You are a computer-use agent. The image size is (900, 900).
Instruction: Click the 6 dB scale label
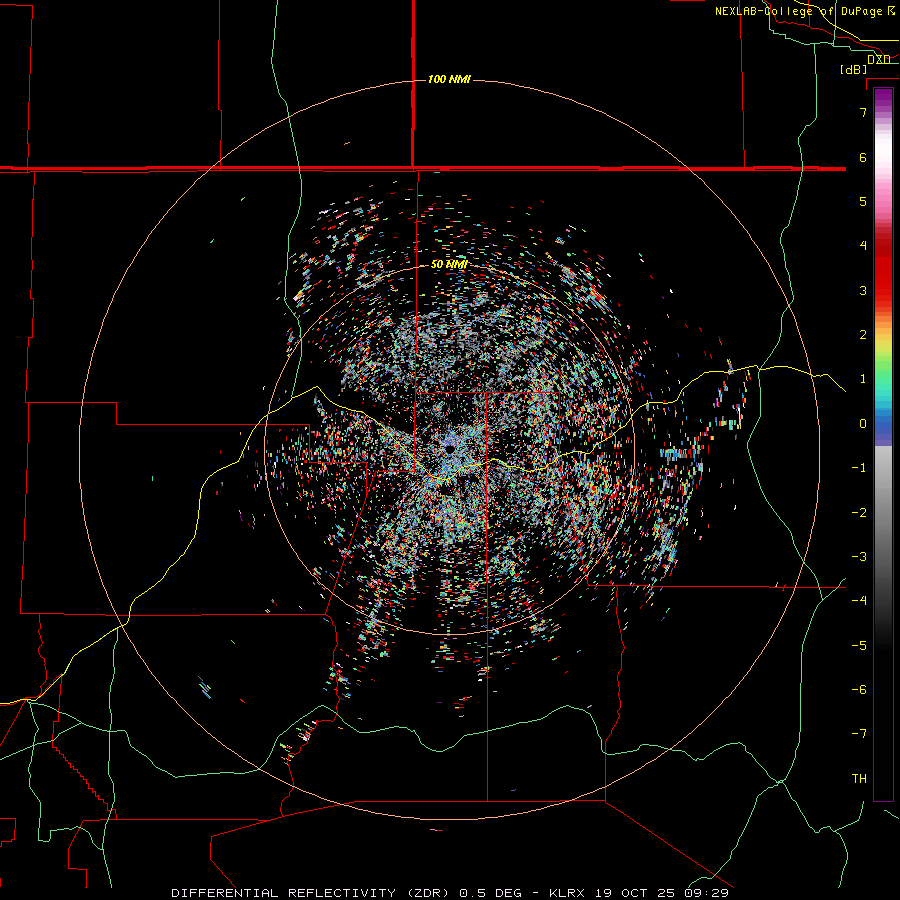coord(863,157)
